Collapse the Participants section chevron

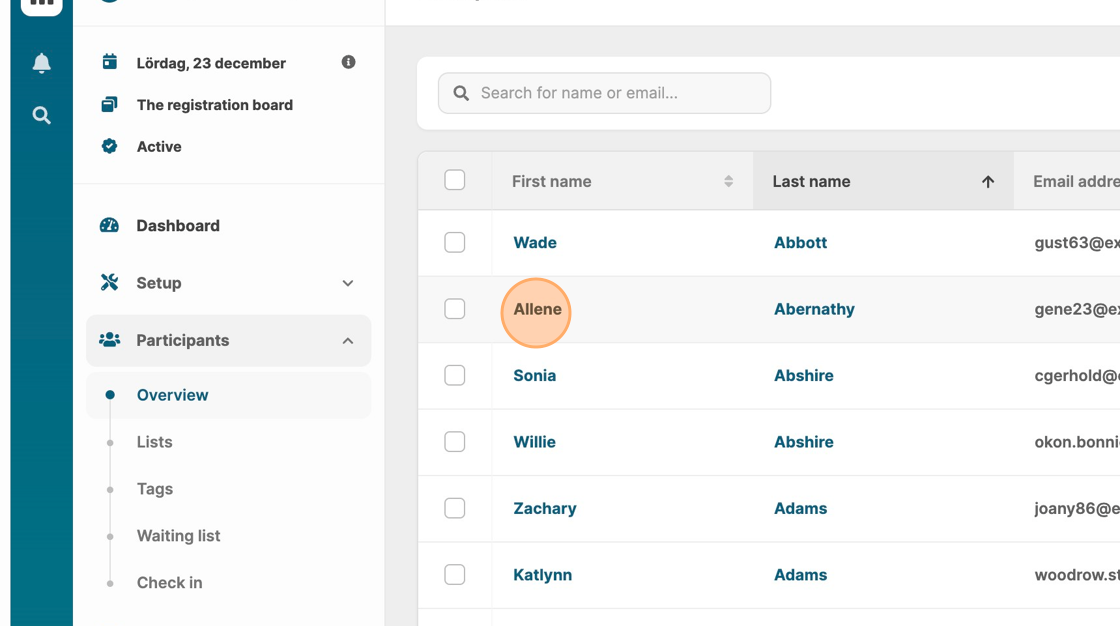348,341
